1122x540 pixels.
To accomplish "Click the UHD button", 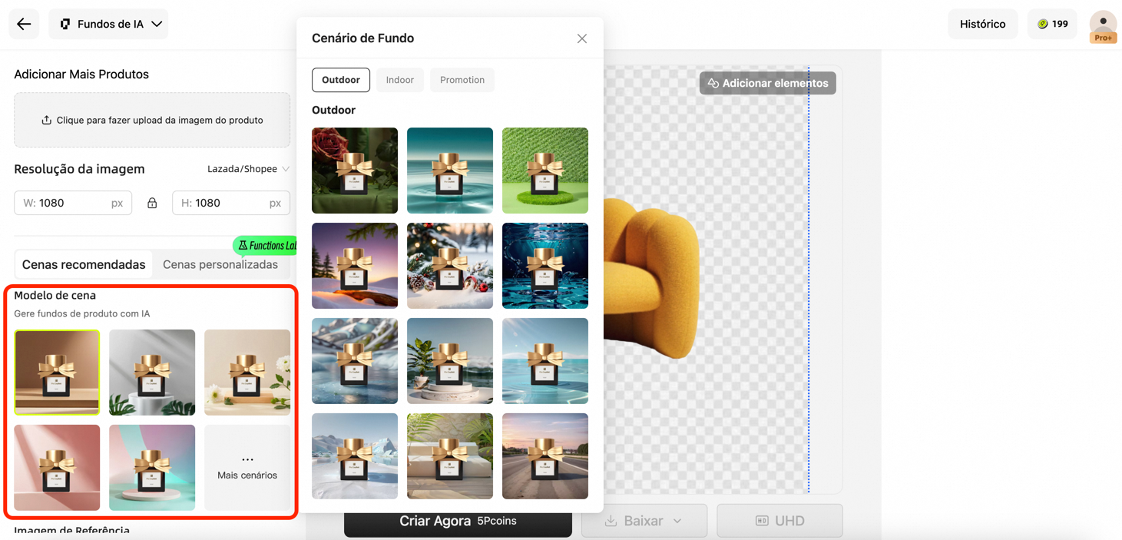I will pos(779,521).
